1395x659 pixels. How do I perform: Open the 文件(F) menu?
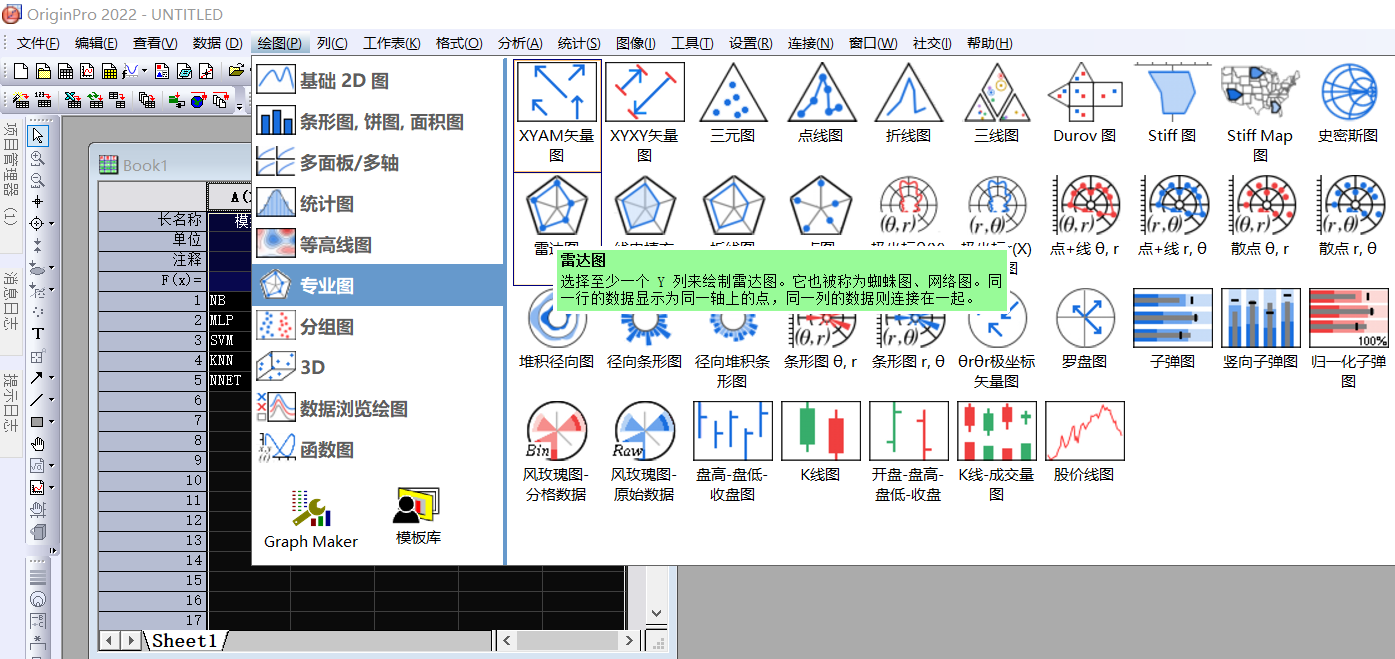pos(38,43)
